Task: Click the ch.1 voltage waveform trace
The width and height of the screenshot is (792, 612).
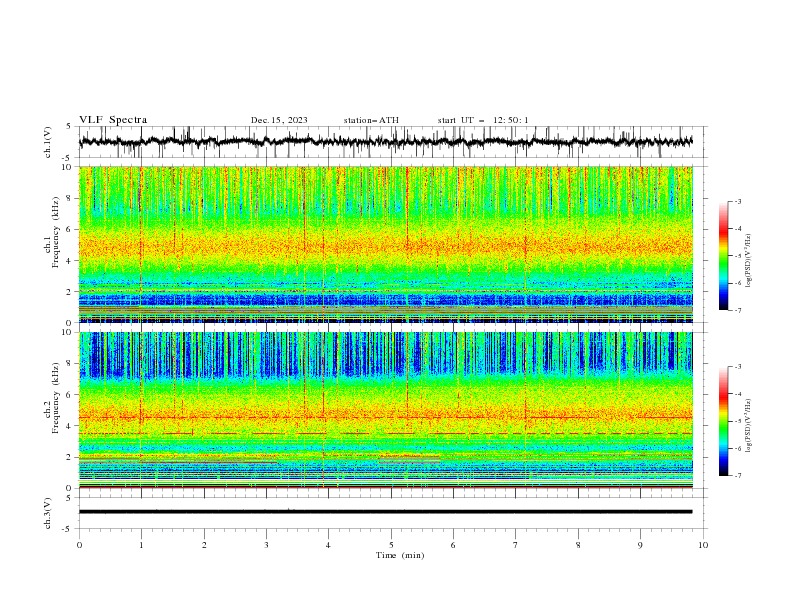Action: (x=385, y=142)
